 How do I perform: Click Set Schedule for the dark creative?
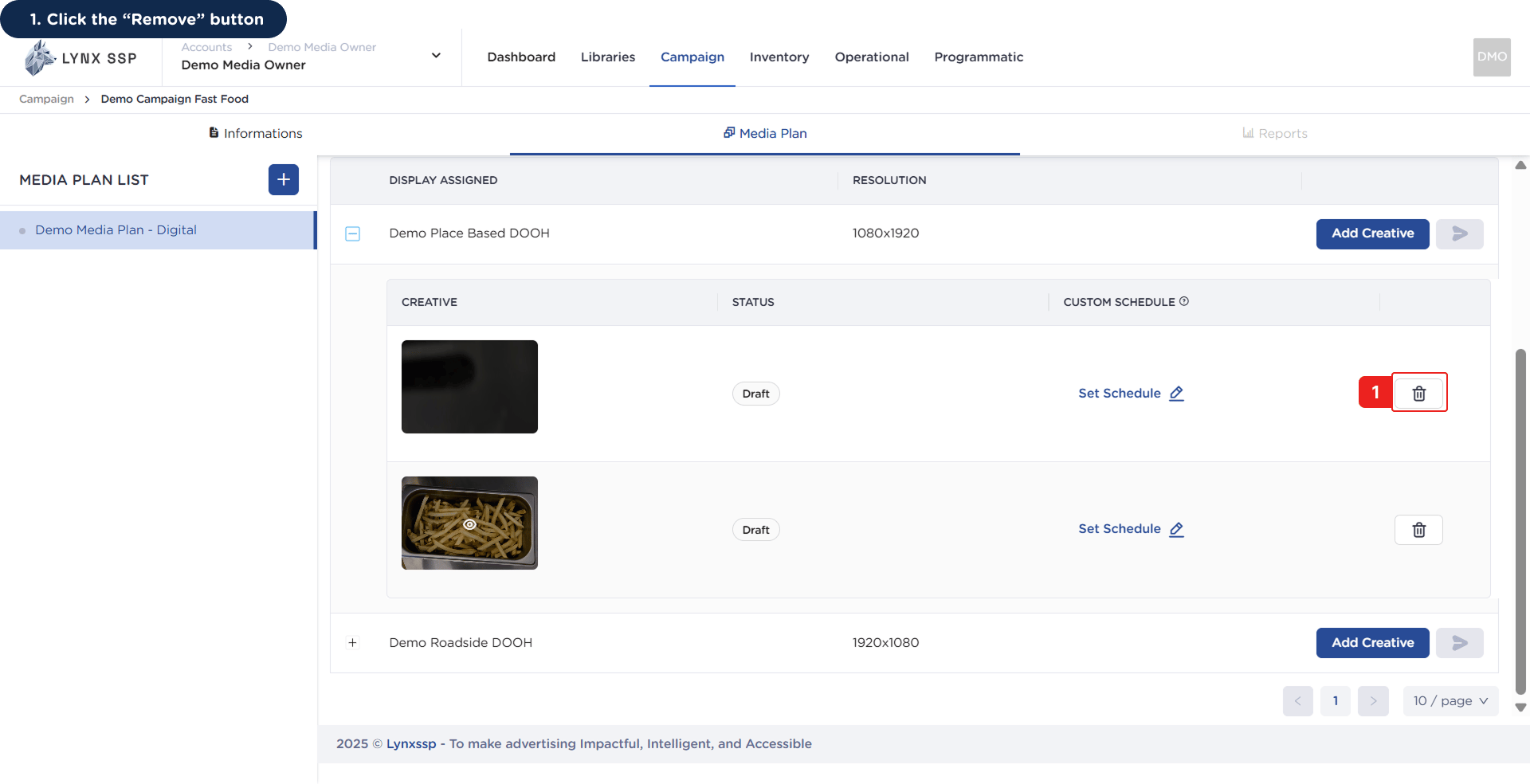pyautogui.click(x=1131, y=394)
